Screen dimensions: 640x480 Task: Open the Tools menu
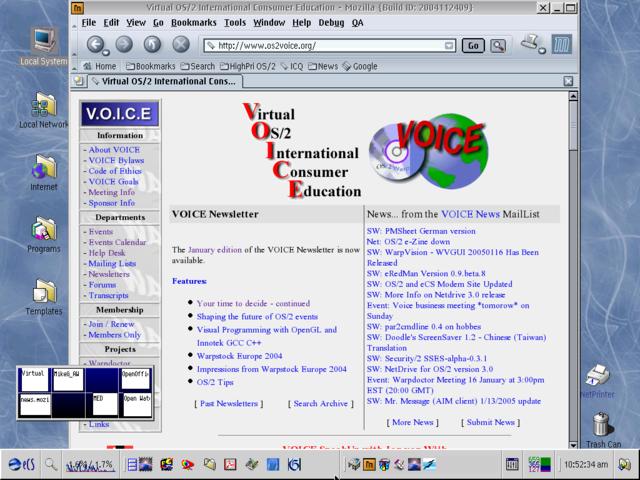(235, 22)
